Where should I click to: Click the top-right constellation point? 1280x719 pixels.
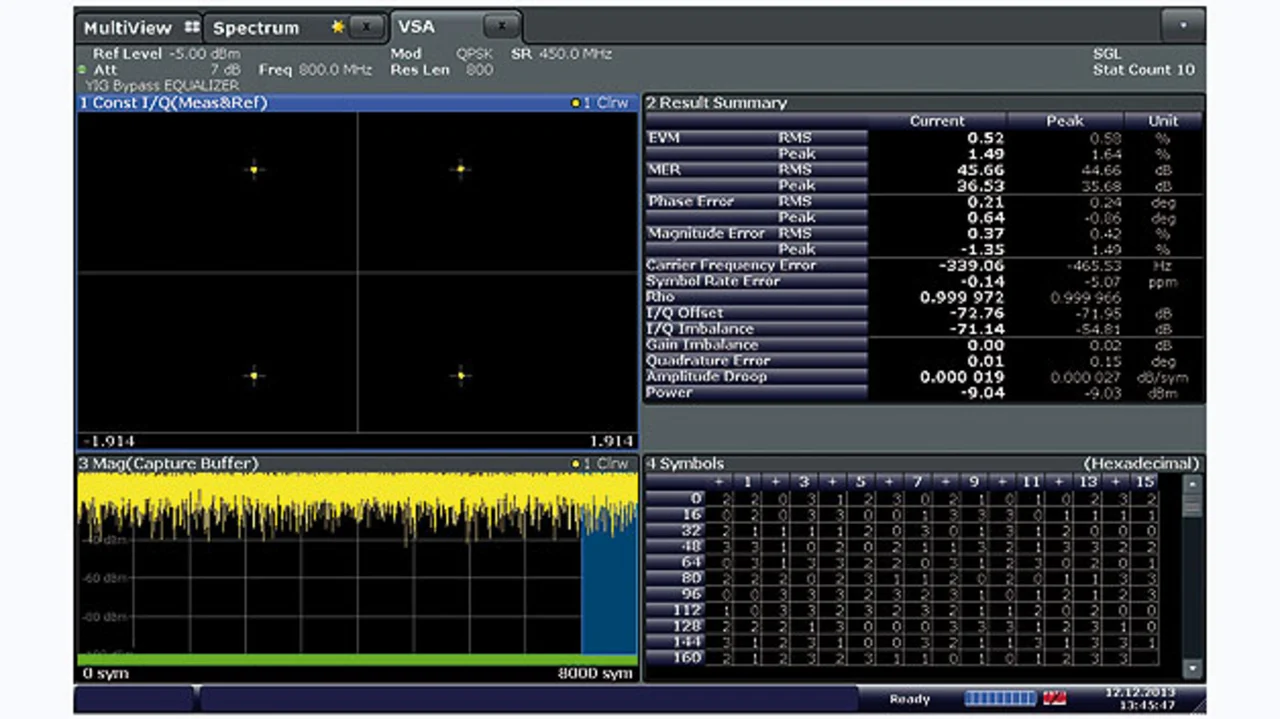click(x=461, y=169)
